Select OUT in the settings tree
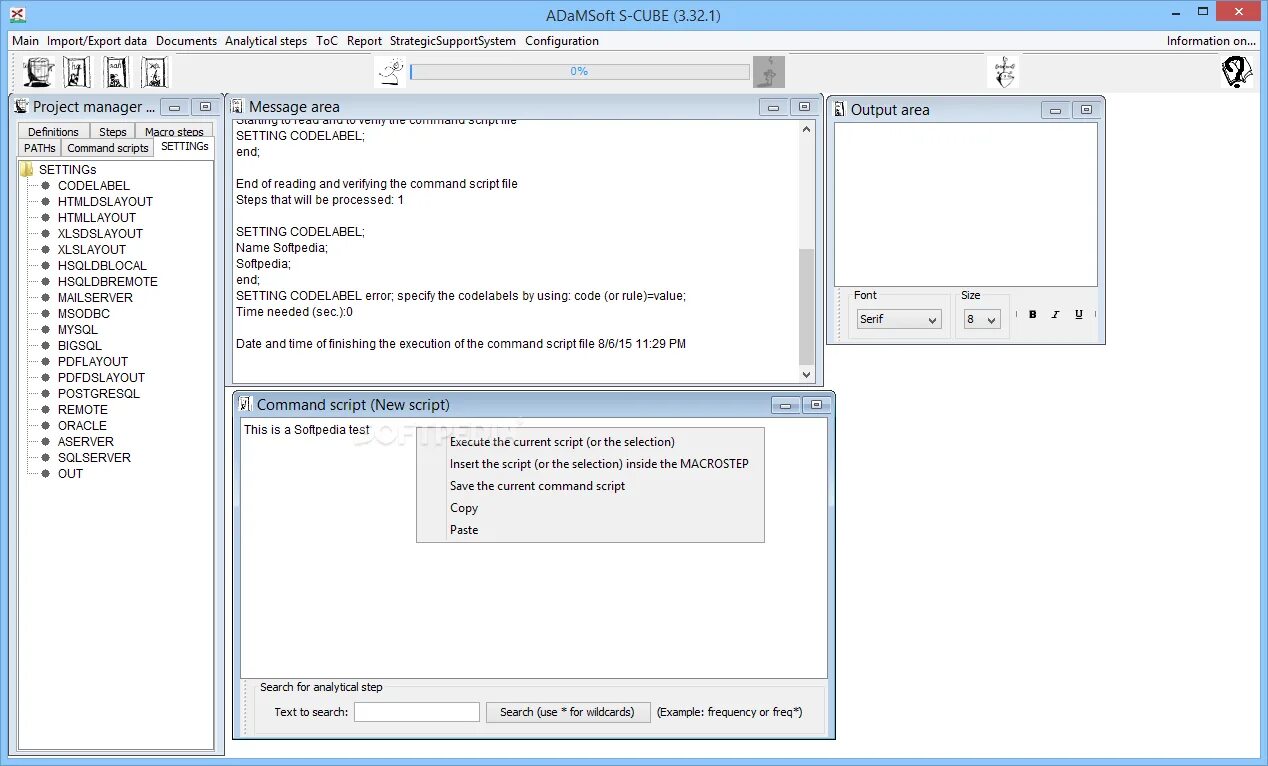 (70, 474)
